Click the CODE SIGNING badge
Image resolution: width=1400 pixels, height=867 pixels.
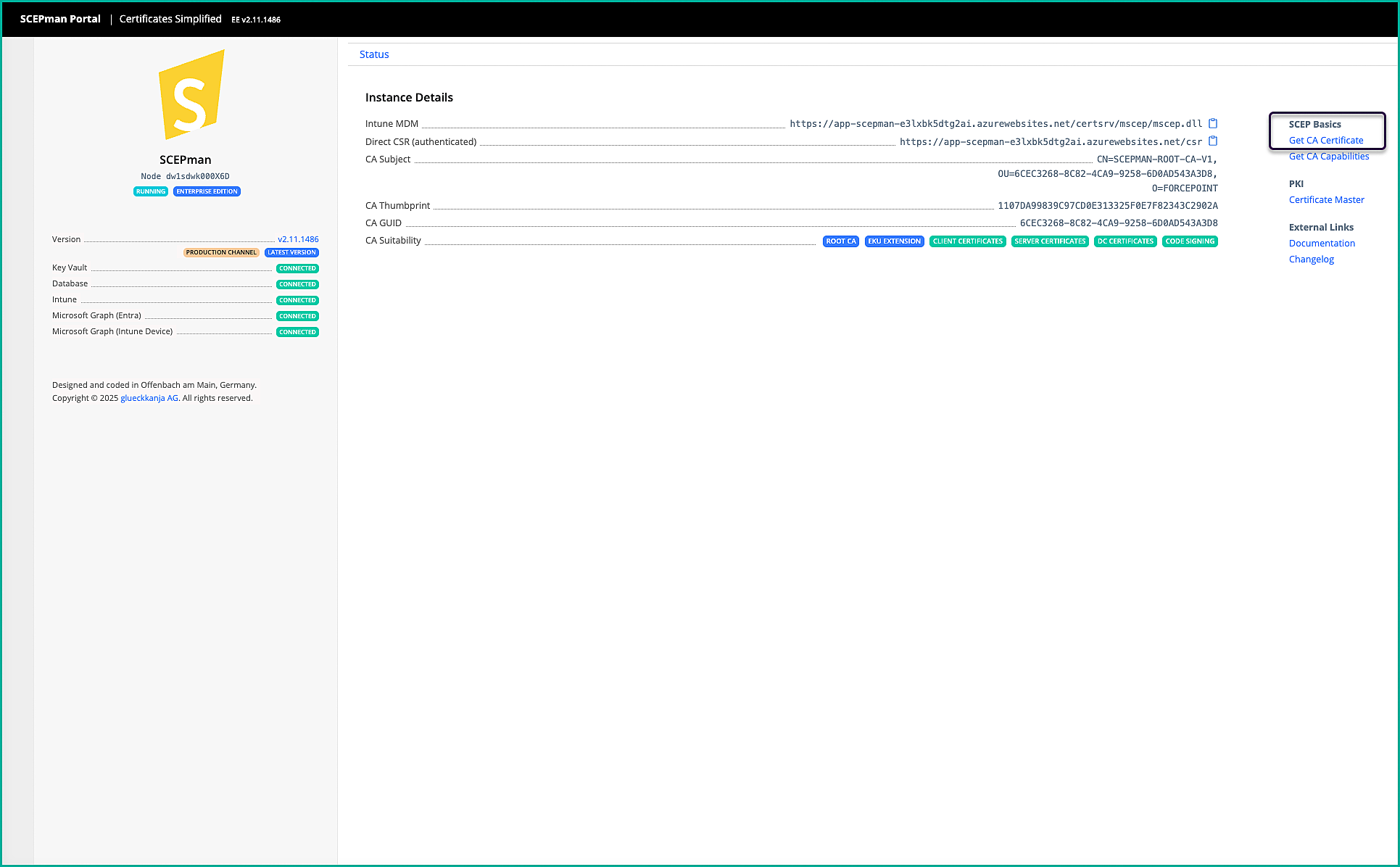pyautogui.click(x=1190, y=241)
